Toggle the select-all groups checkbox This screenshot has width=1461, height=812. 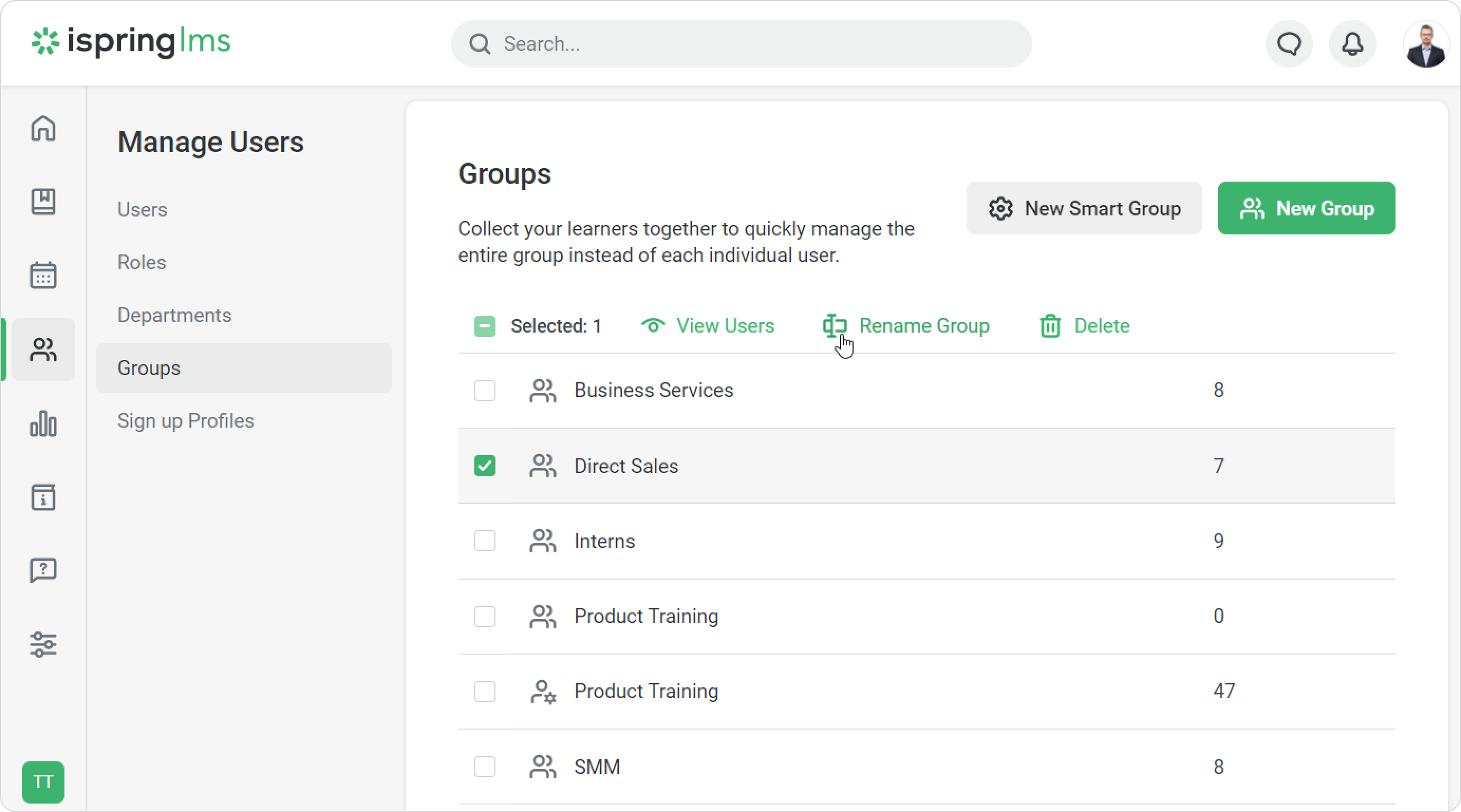(484, 326)
